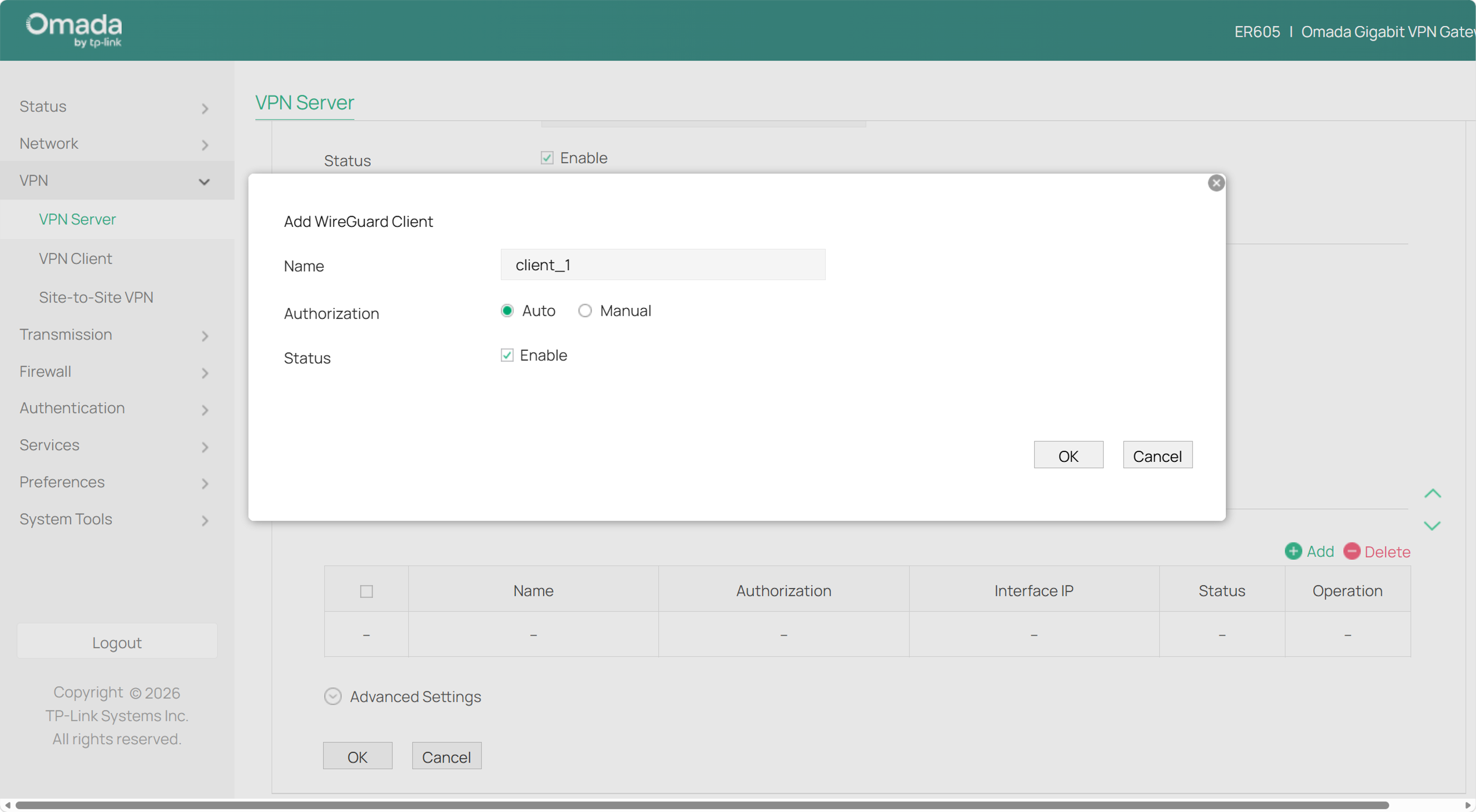The image size is (1476, 812).
Task: Expand the System Tools sidebar menu
Action: [117, 519]
